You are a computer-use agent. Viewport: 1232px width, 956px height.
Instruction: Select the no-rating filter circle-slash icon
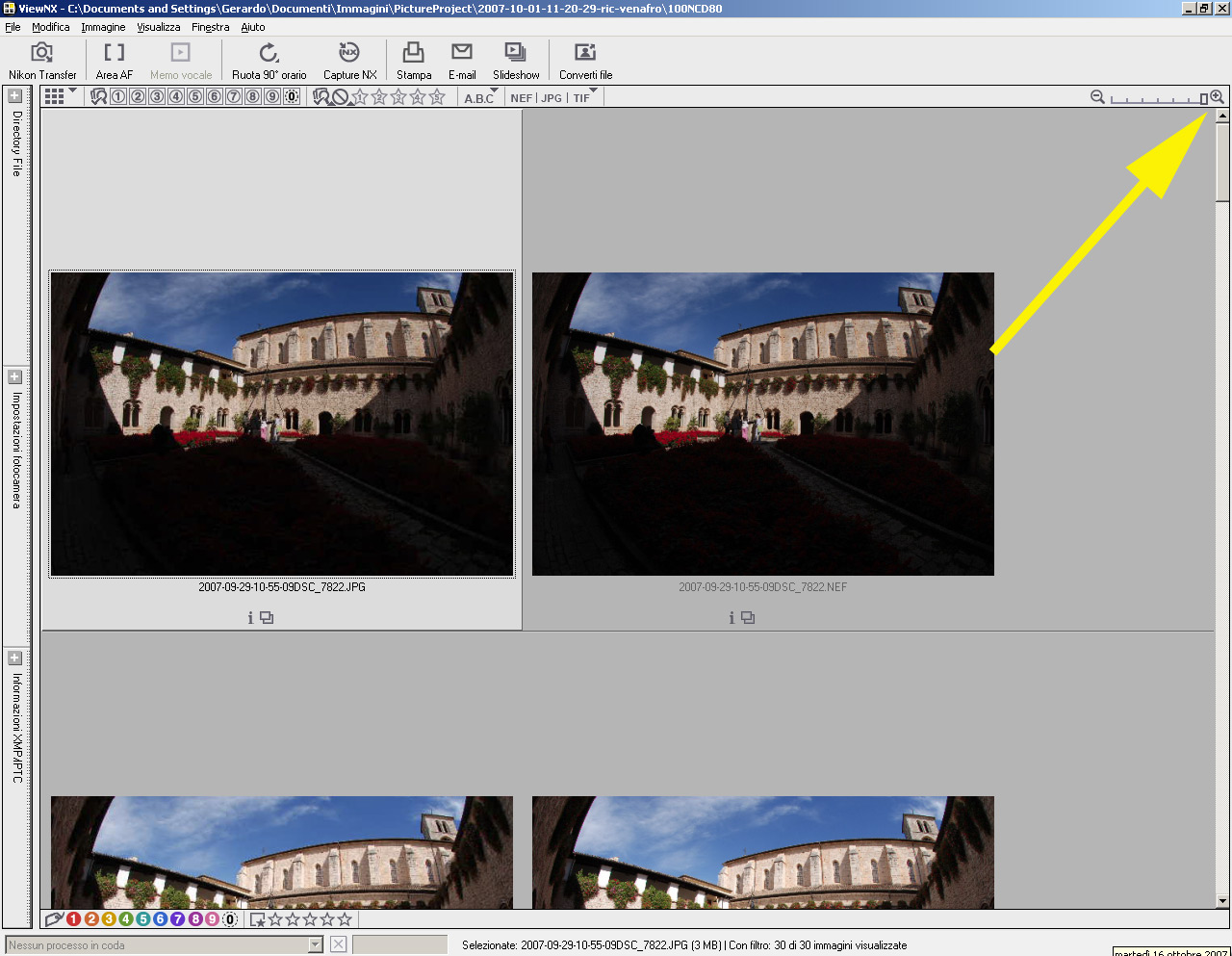[341, 97]
